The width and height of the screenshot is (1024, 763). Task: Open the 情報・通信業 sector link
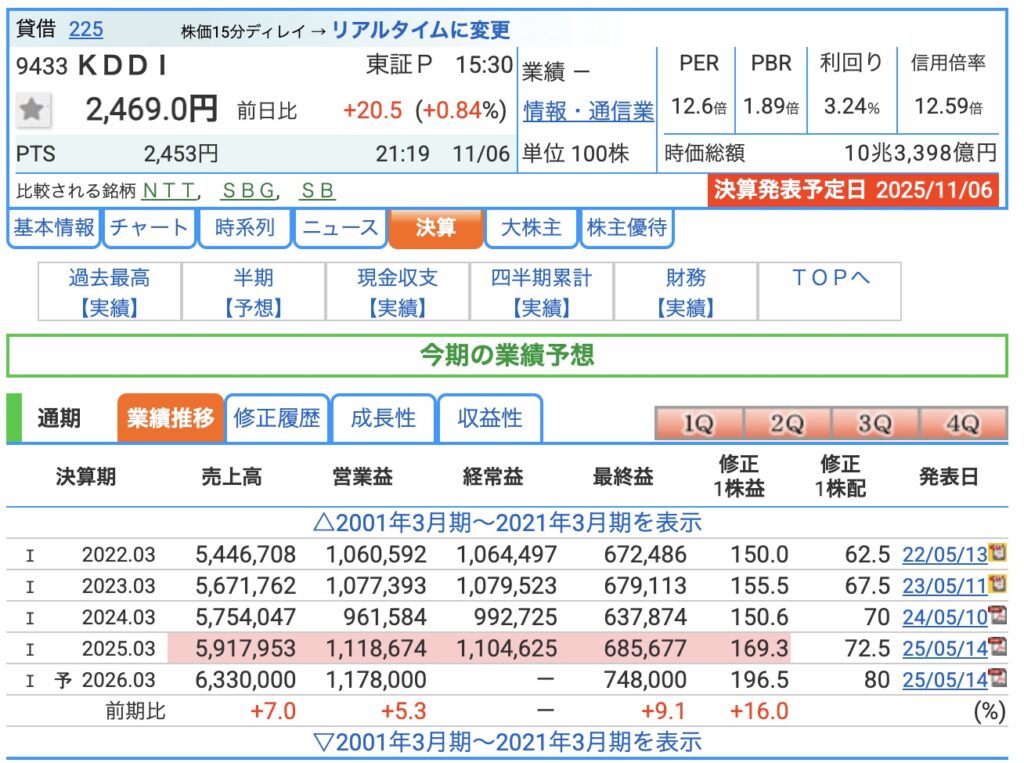588,112
